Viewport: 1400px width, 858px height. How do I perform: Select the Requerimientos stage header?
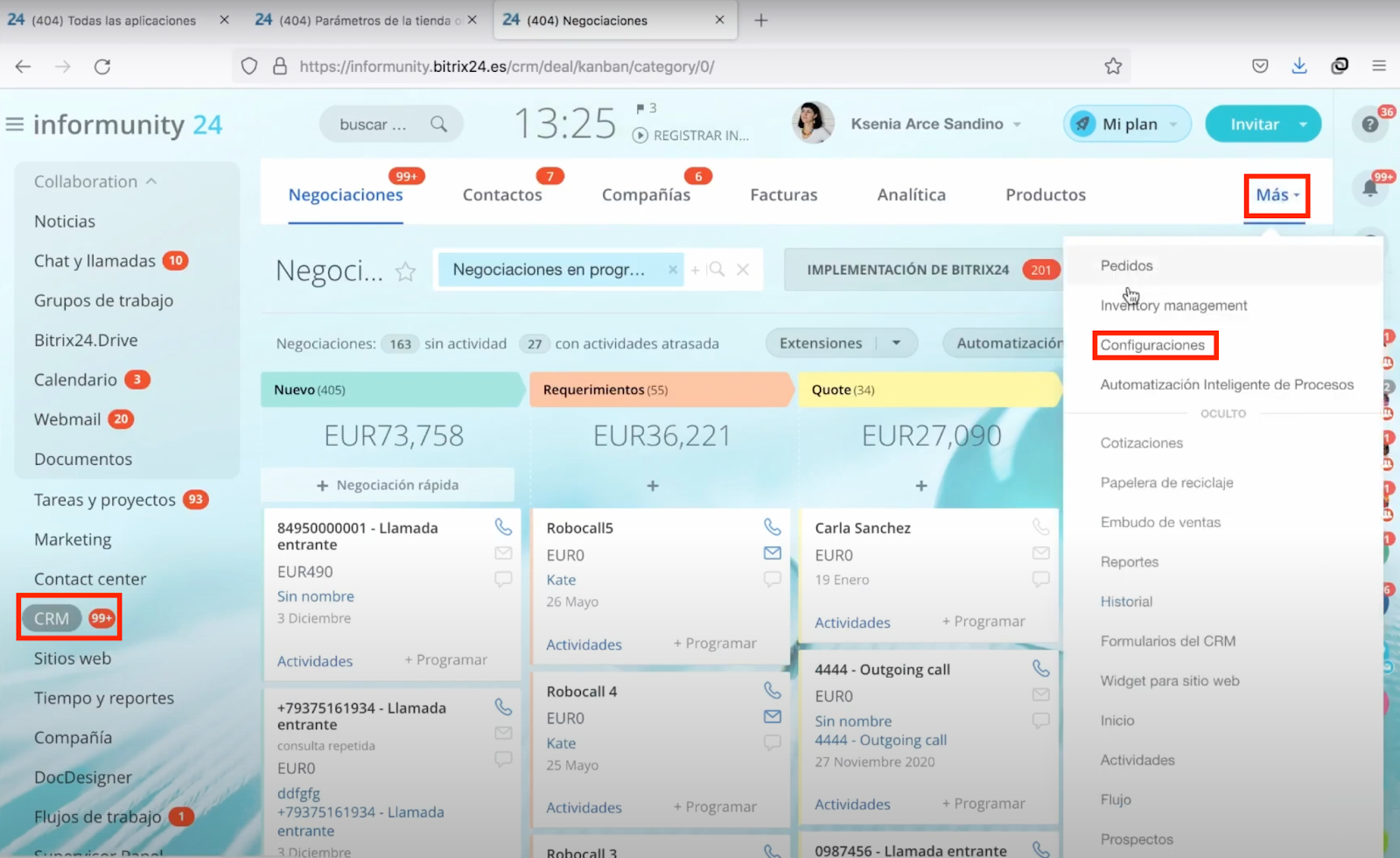(x=661, y=390)
